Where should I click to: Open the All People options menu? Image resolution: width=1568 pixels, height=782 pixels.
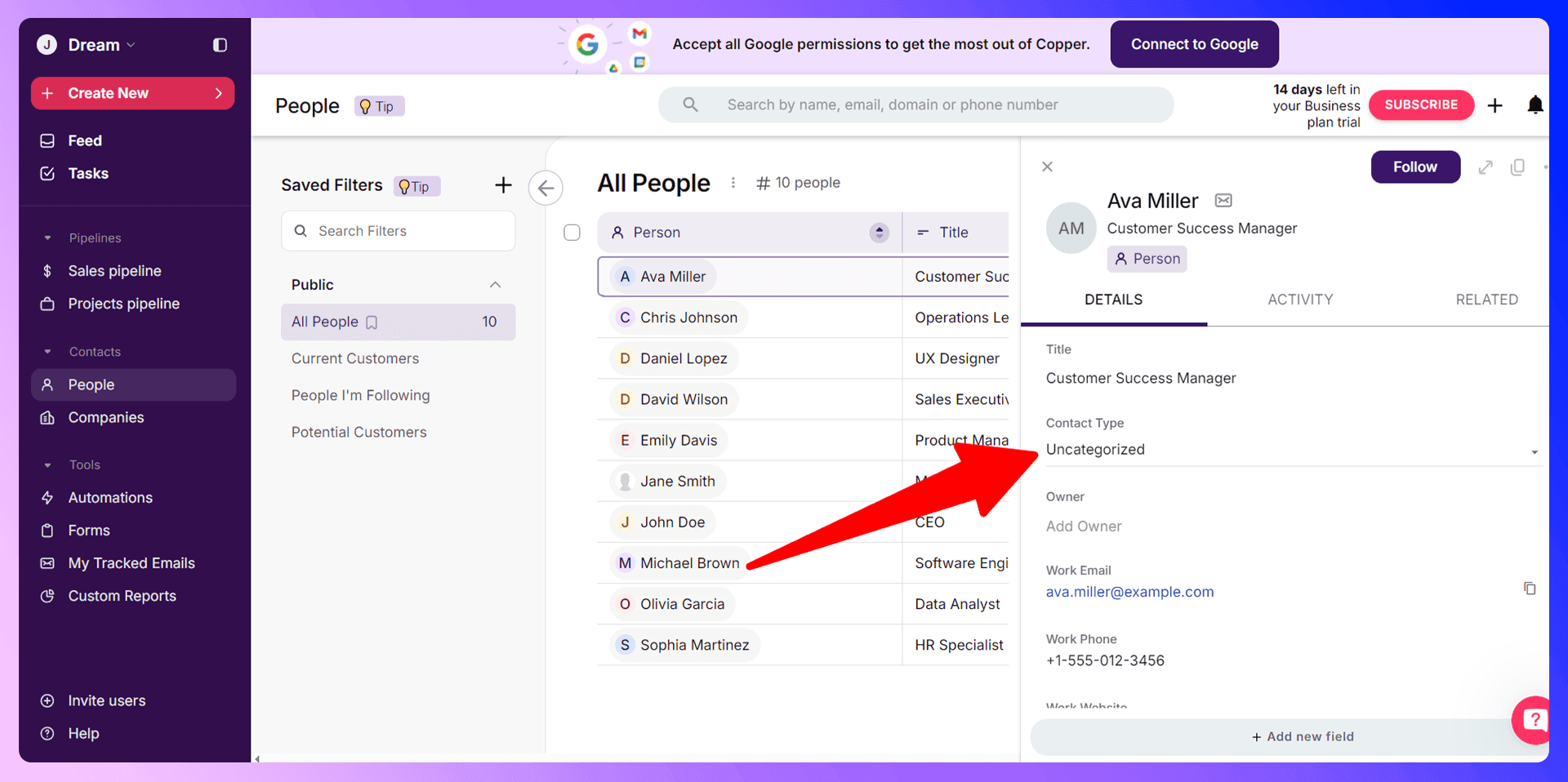pos(733,183)
